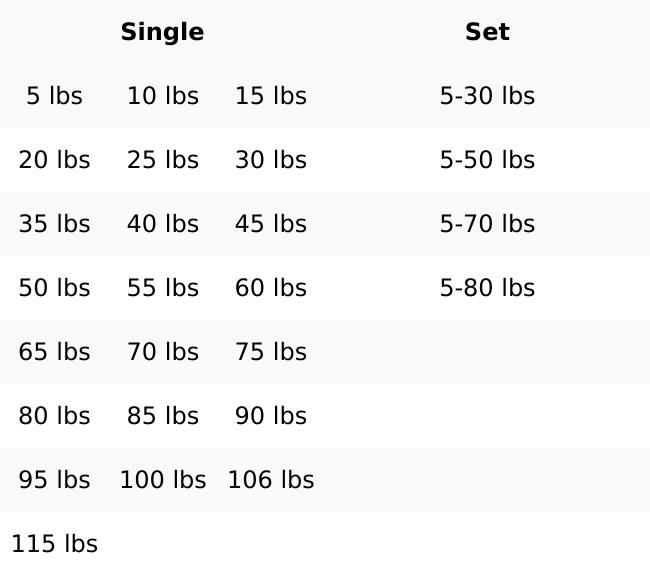Select the 5-50 lbs set
Screen dimensions: 650x576
tap(487, 160)
